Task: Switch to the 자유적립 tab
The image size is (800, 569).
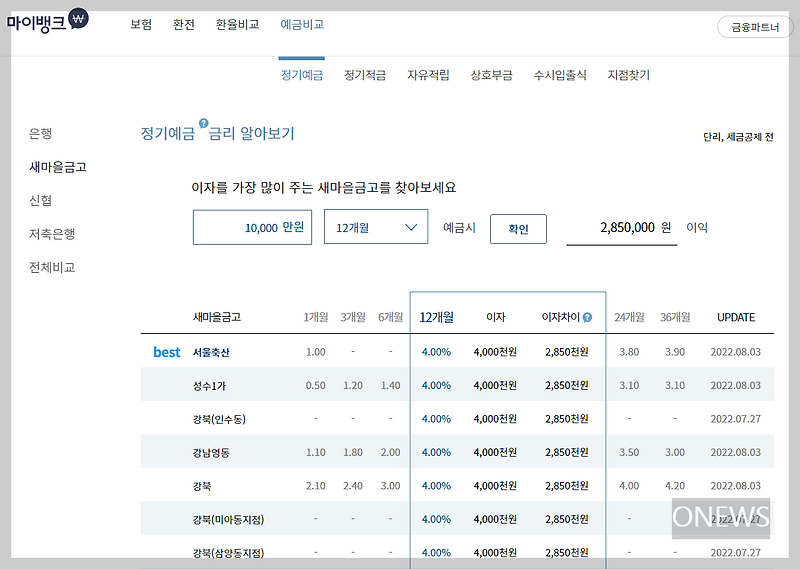Action: (x=428, y=75)
